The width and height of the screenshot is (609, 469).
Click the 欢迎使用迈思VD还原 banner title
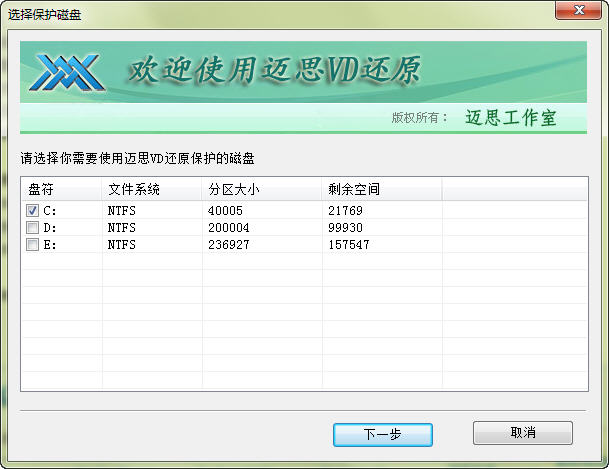click(272, 70)
